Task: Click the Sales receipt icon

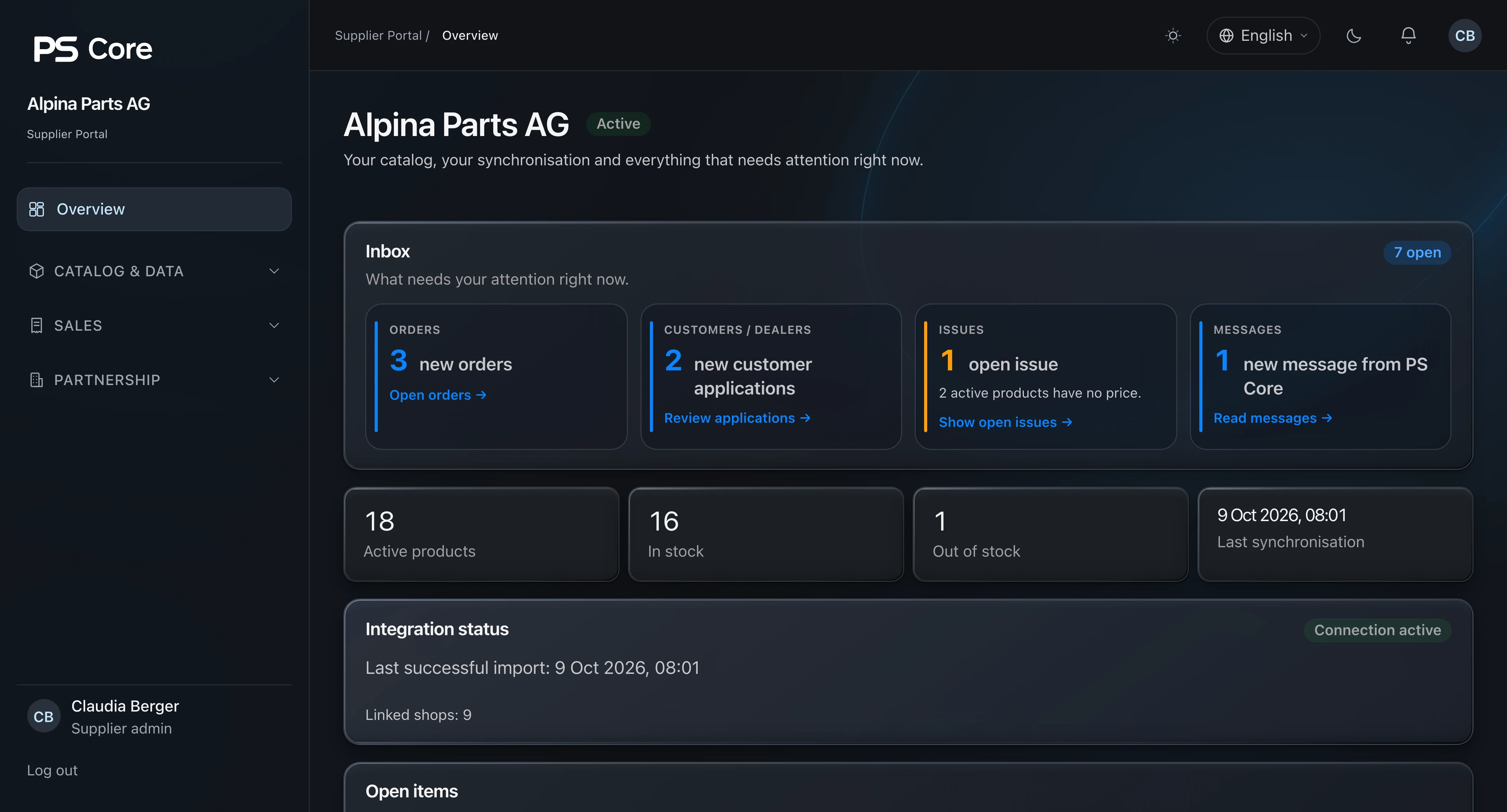Action: point(36,325)
